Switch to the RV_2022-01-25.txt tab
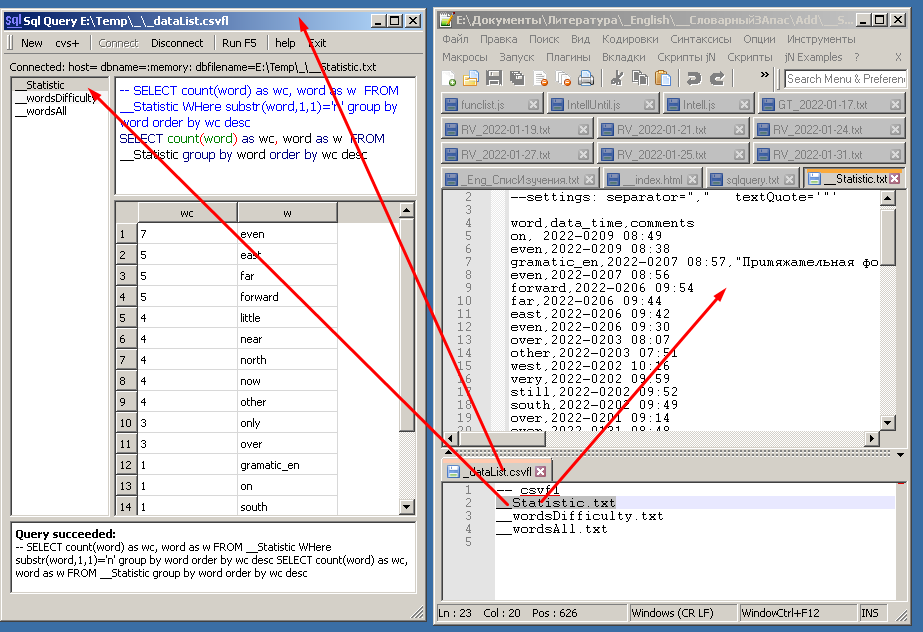This screenshot has height=632, width=923. point(672,154)
